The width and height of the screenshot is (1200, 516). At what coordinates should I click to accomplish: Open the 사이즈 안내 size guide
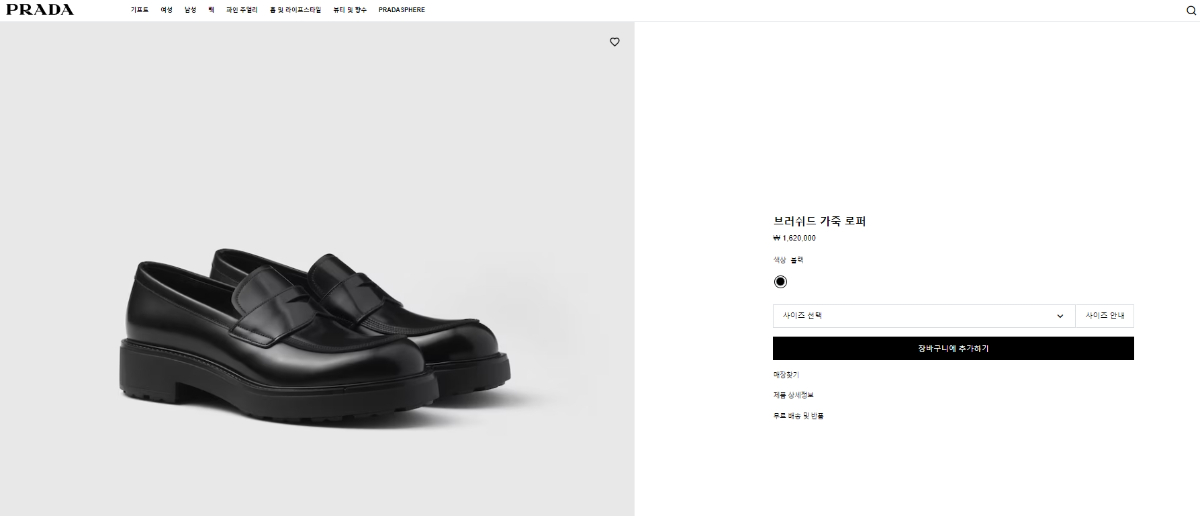click(1105, 316)
